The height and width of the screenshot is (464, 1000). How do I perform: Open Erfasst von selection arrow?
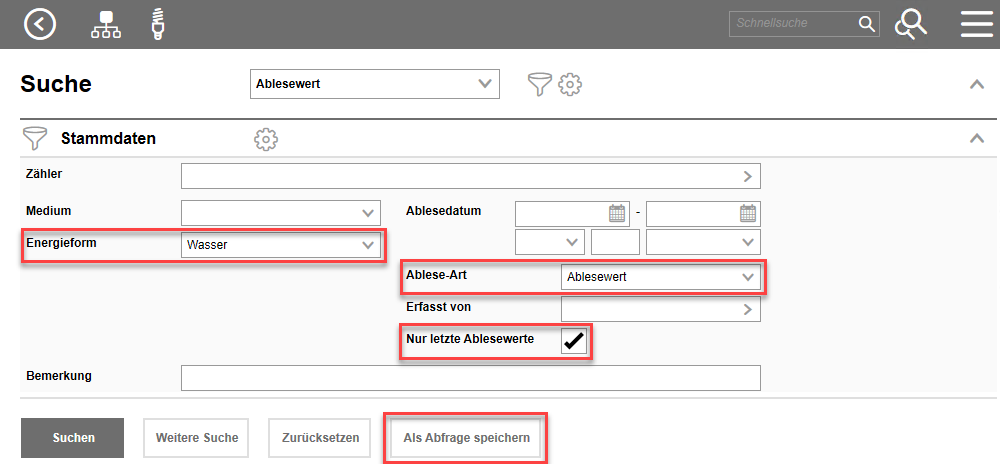(748, 309)
